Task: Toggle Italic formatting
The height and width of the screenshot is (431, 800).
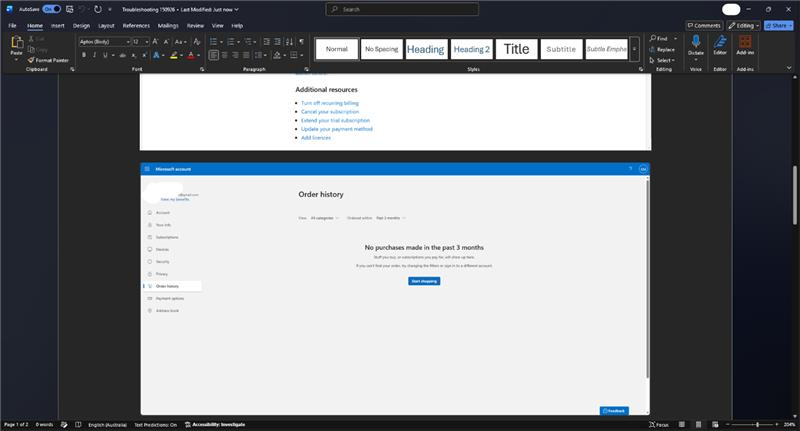Action: [94, 55]
